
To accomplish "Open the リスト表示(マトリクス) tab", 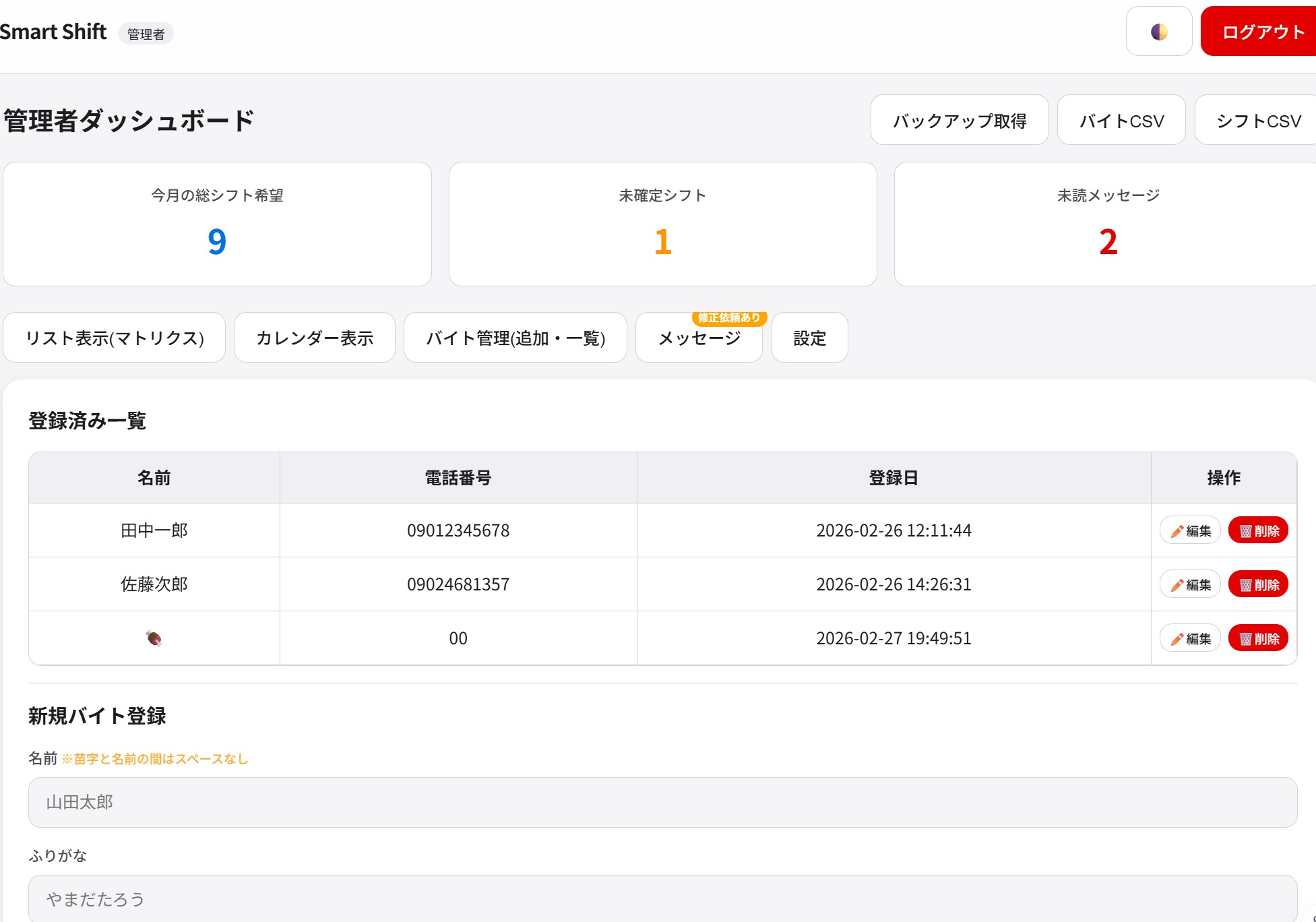I will [115, 338].
